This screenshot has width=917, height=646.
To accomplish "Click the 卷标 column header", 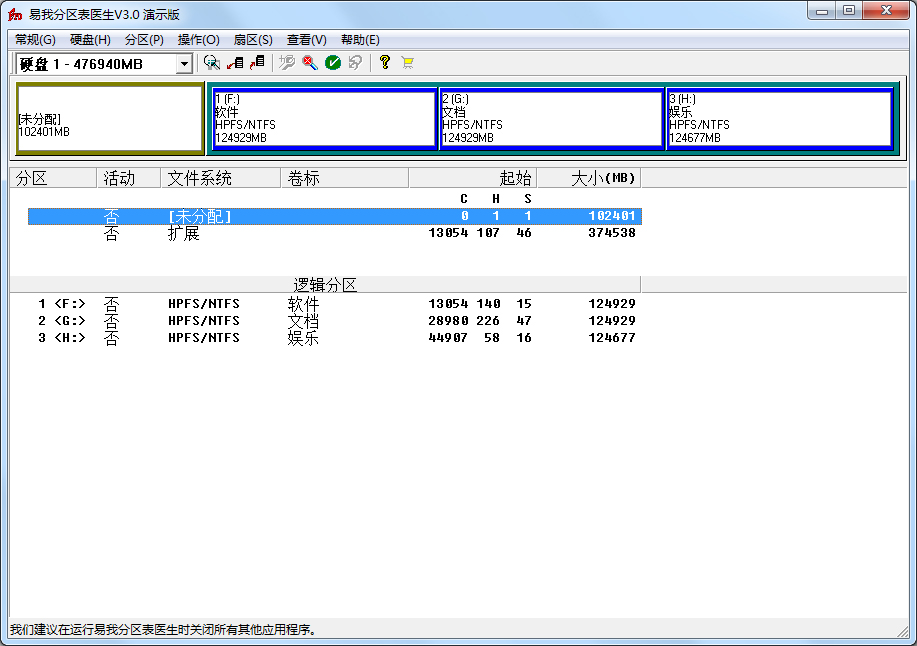I will pyautogui.click(x=345, y=178).
